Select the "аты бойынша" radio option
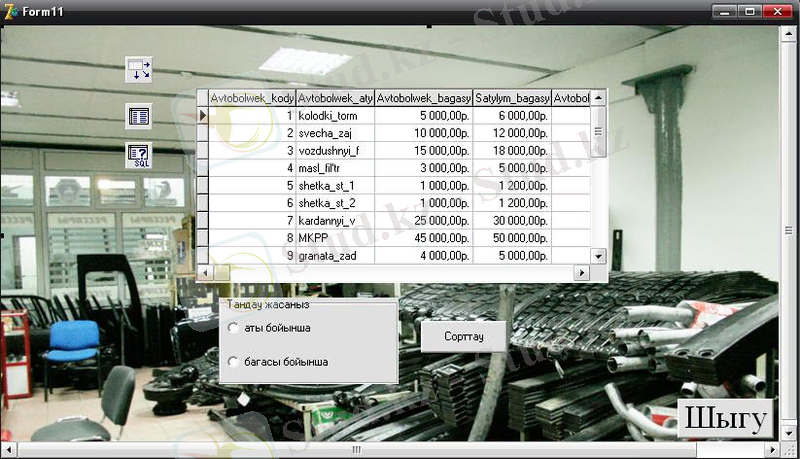The width and height of the screenshot is (800, 459). (233, 328)
